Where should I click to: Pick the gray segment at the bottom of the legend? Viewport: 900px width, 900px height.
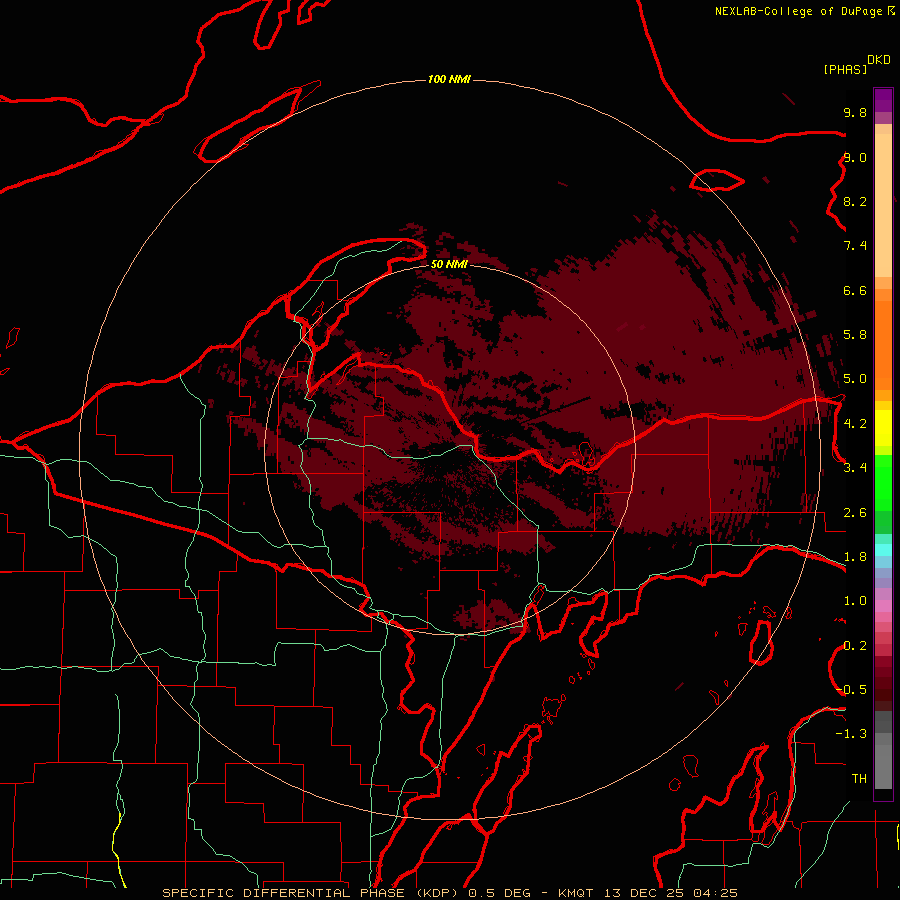tap(883, 766)
